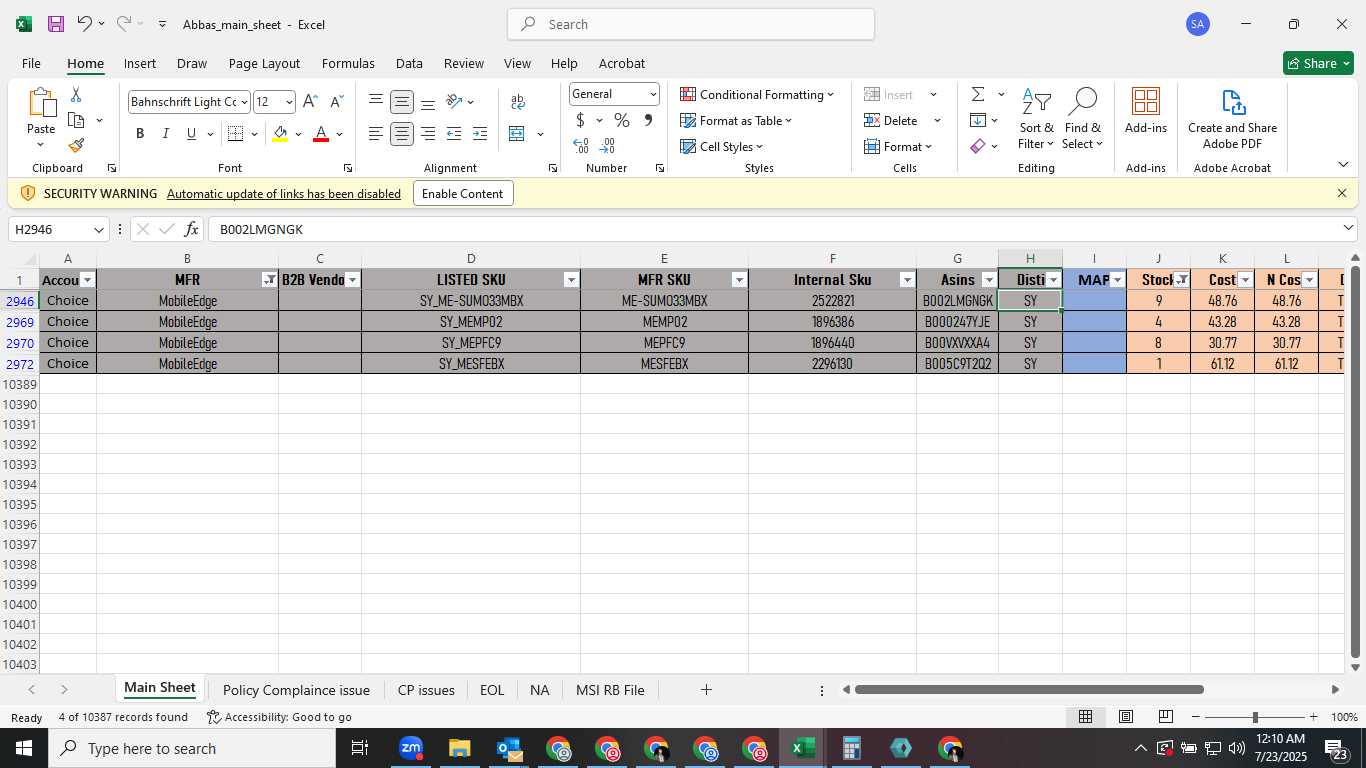Open the font size dropdown
1366x768 pixels.
click(x=289, y=102)
